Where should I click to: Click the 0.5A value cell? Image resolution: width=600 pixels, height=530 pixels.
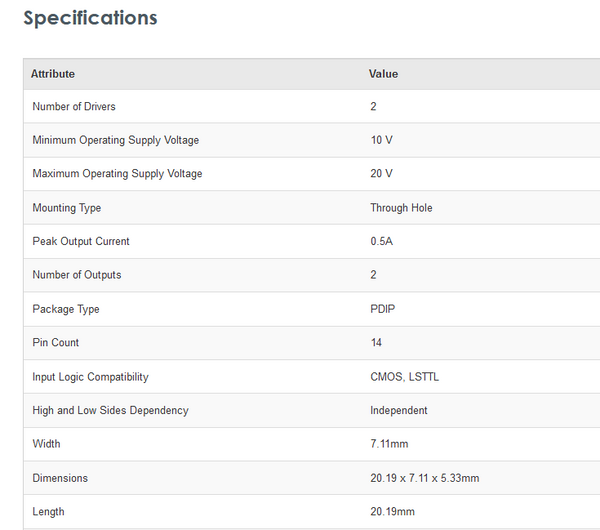pyautogui.click(x=382, y=241)
